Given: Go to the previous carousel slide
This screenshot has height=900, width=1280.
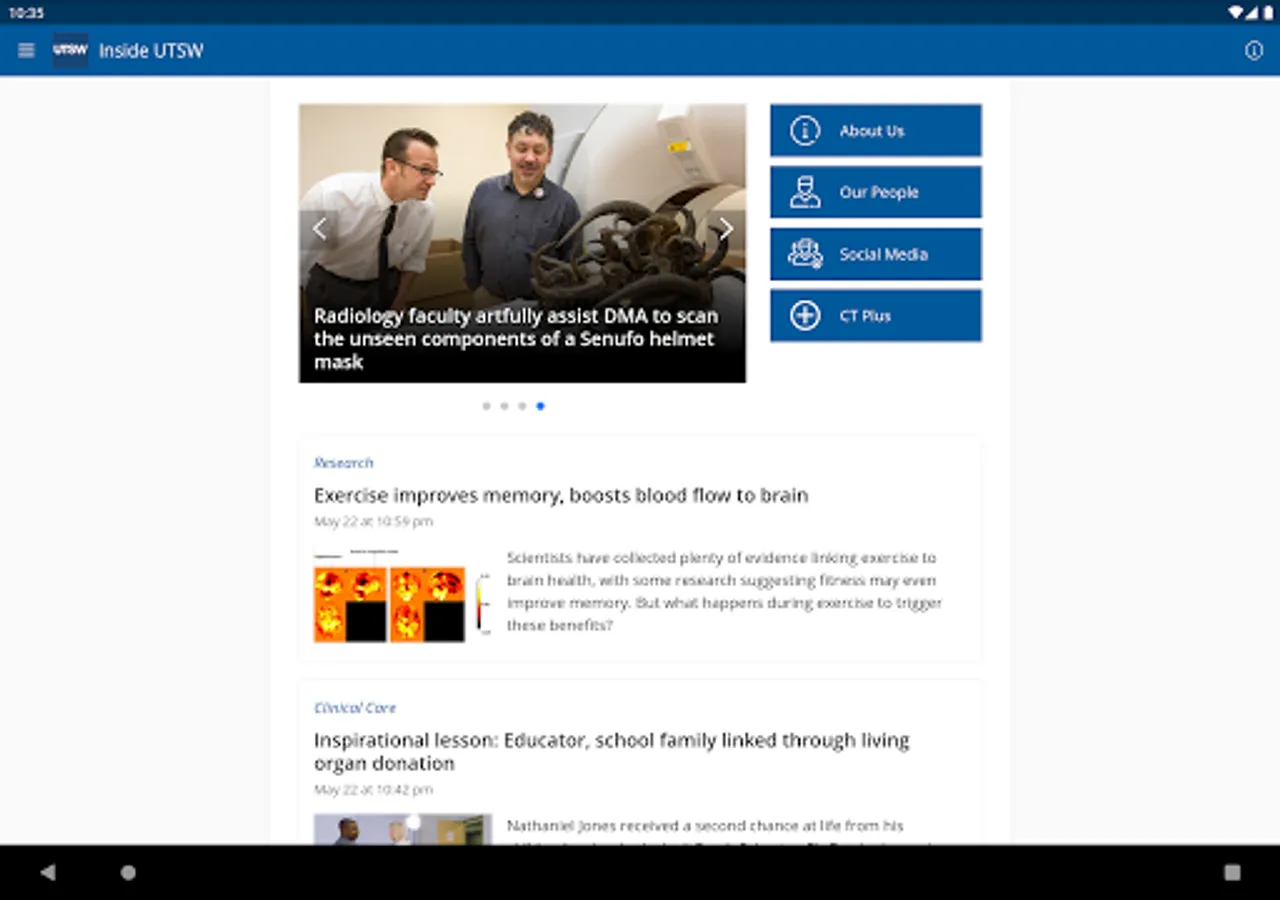Looking at the screenshot, I should 319,229.
